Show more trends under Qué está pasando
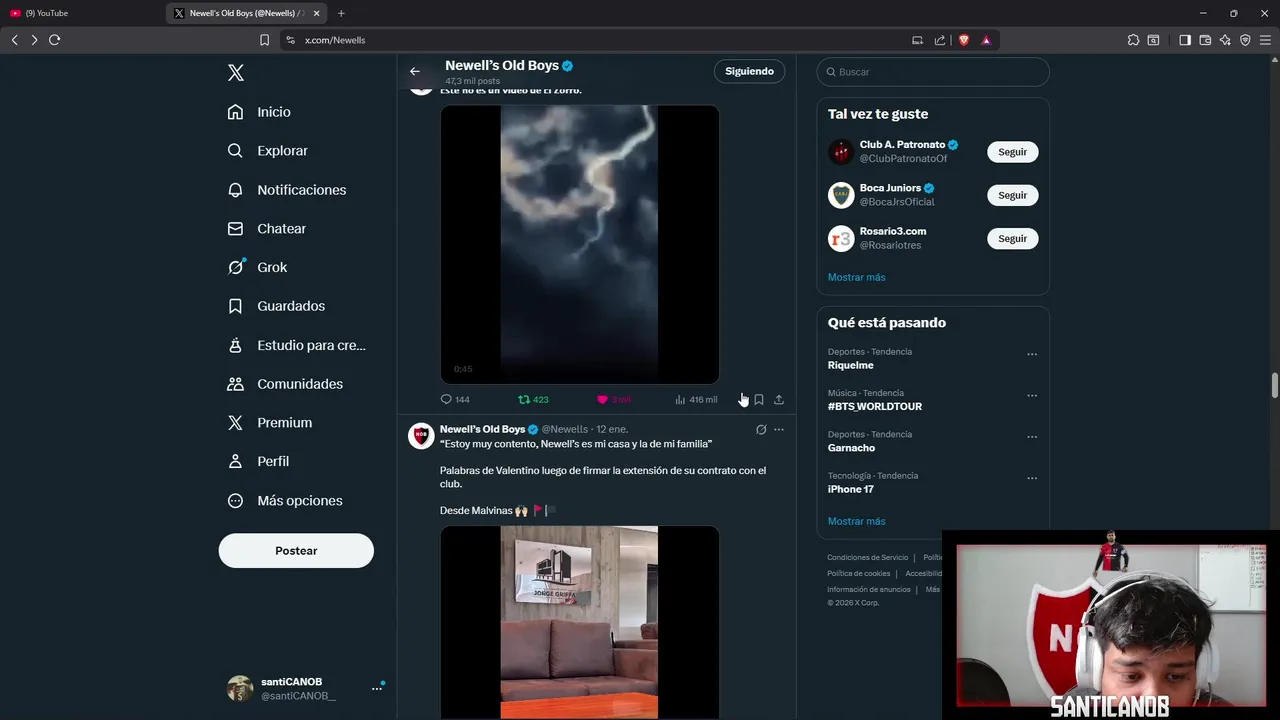The width and height of the screenshot is (1280, 720). pyautogui.click(x=856, y=521)
